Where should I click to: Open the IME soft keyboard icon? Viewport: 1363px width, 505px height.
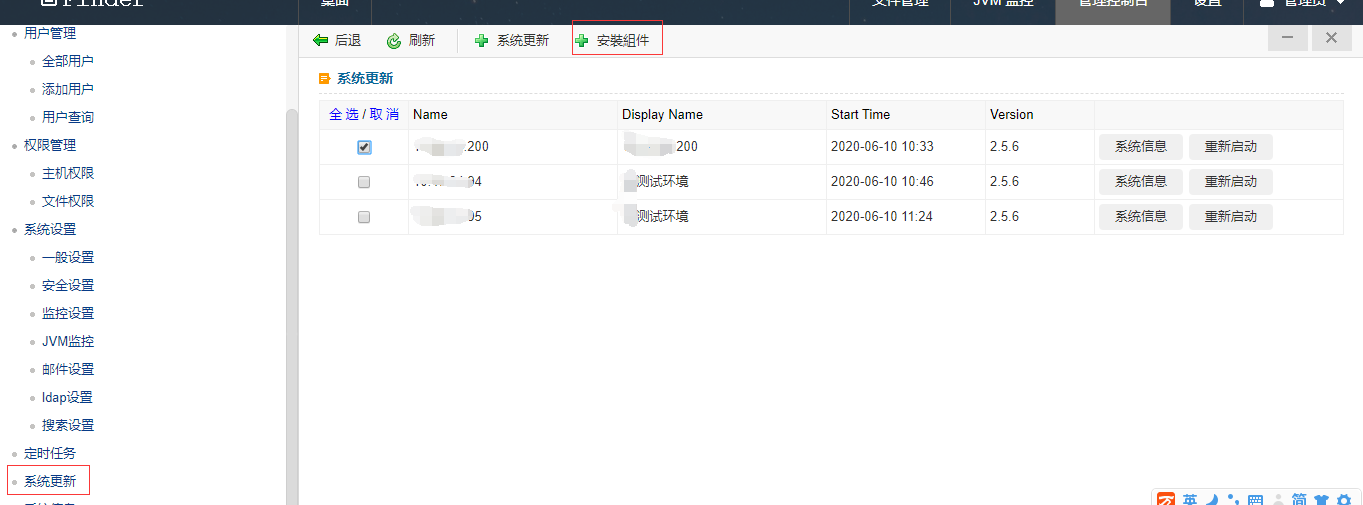click(x=1256, y=499)
